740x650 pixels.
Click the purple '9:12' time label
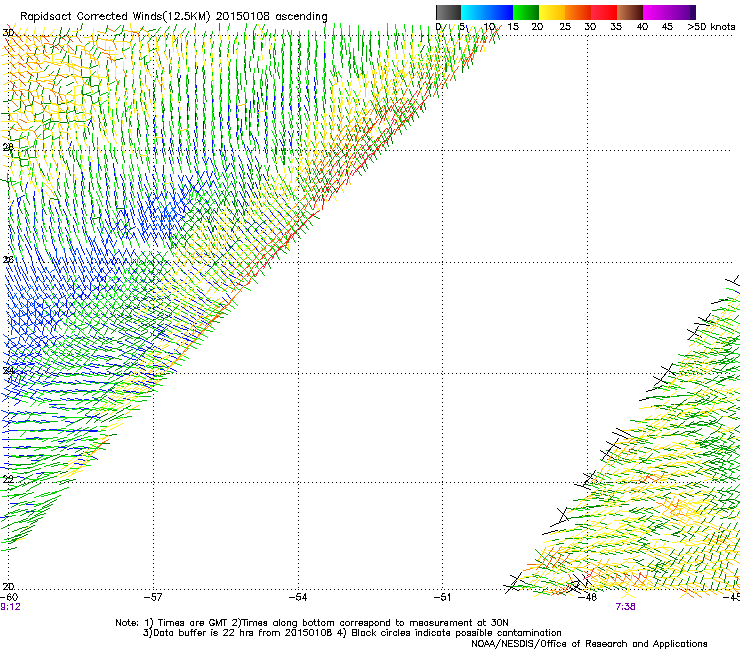10,607
